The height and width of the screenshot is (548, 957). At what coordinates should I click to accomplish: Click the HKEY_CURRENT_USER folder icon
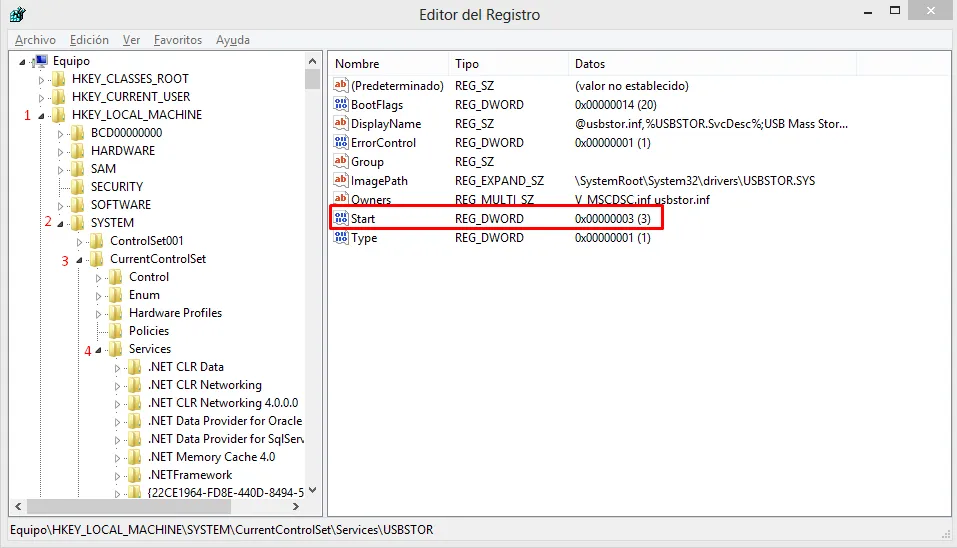(x=59, y=96)
